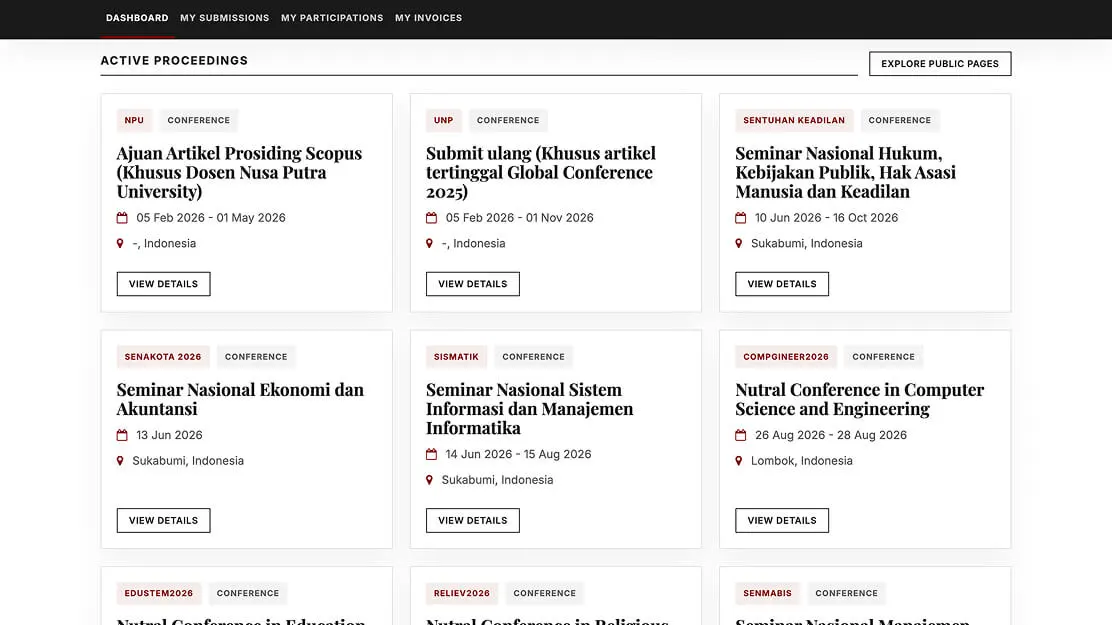Click calendar icon beside 14 Jun 2026 - 15 Aug 2026
The image size is (1112, 625).
click(x=431, y=454)
